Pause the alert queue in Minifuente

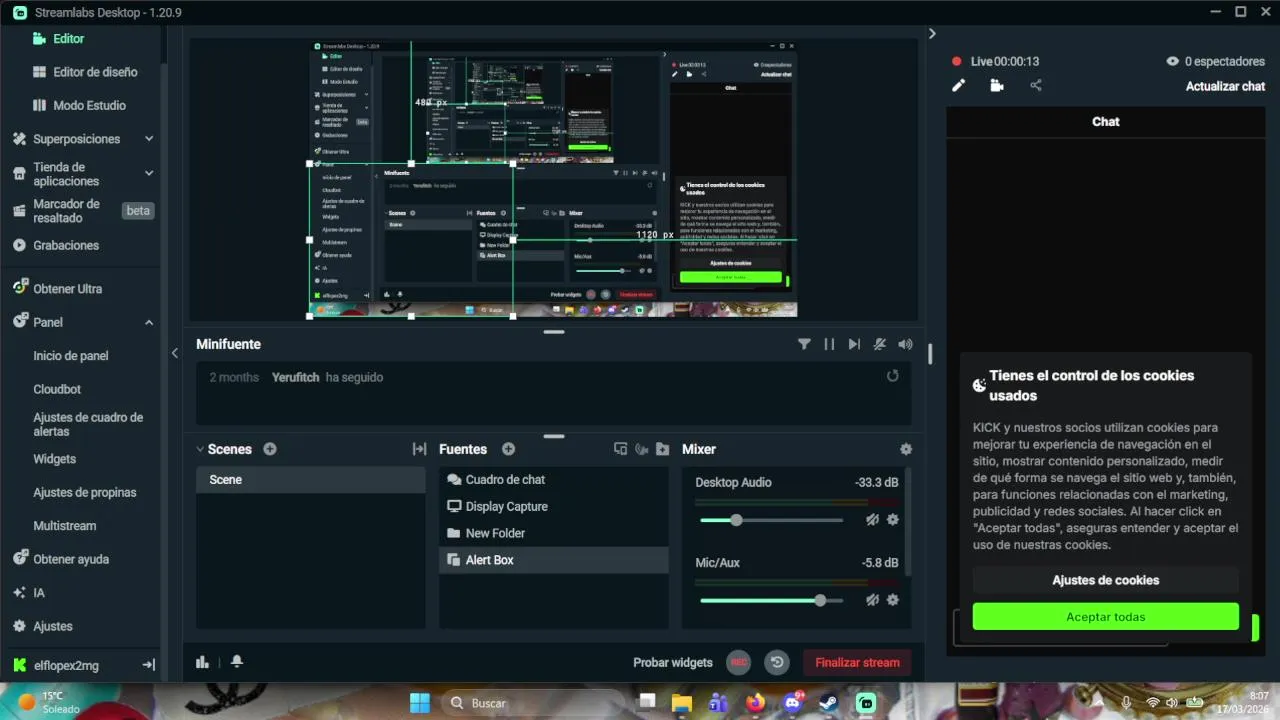click(x=829, y=344)
